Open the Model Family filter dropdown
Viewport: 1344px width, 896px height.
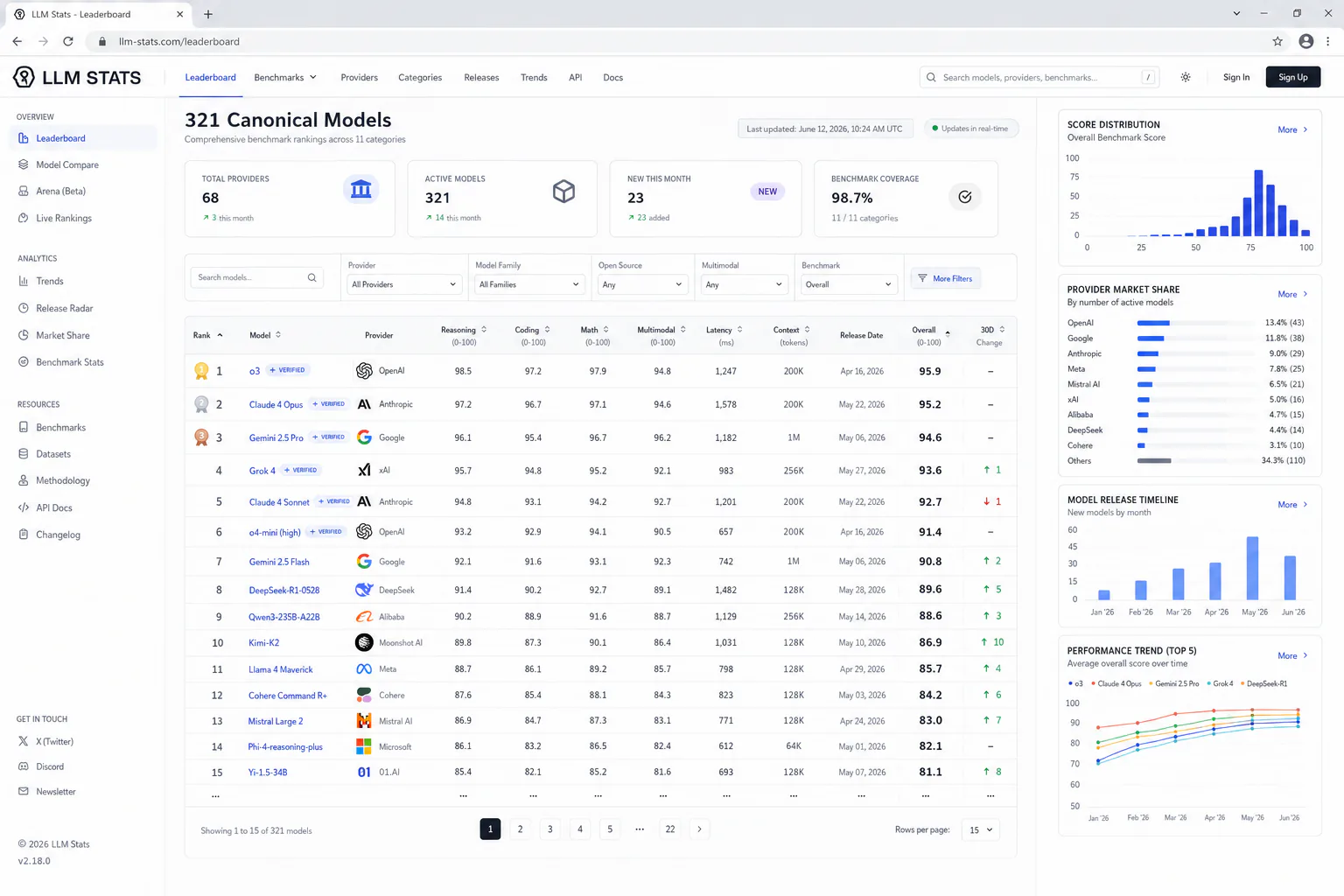tap(529, 284)
